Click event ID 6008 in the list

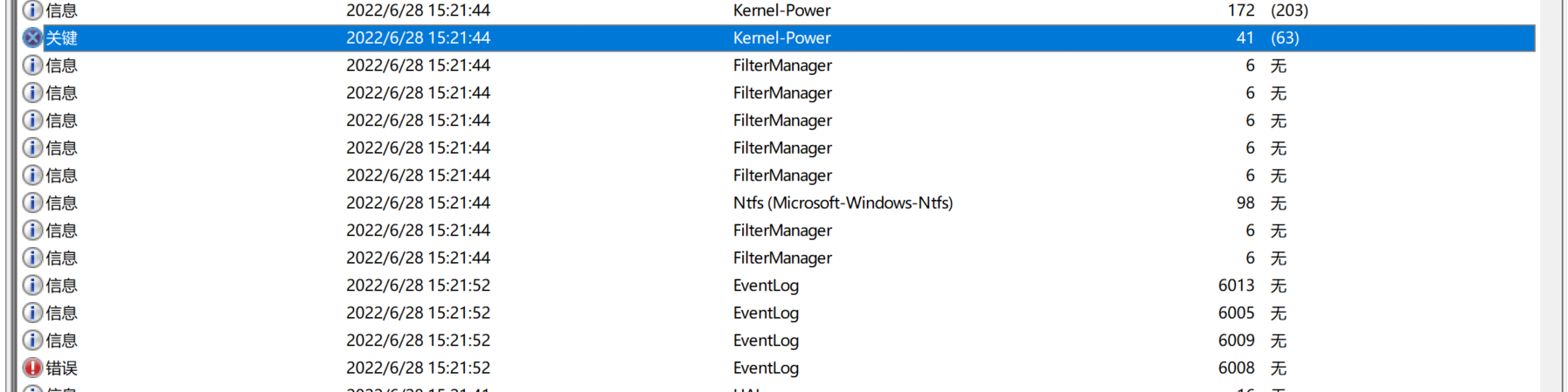click(1236, 368)
